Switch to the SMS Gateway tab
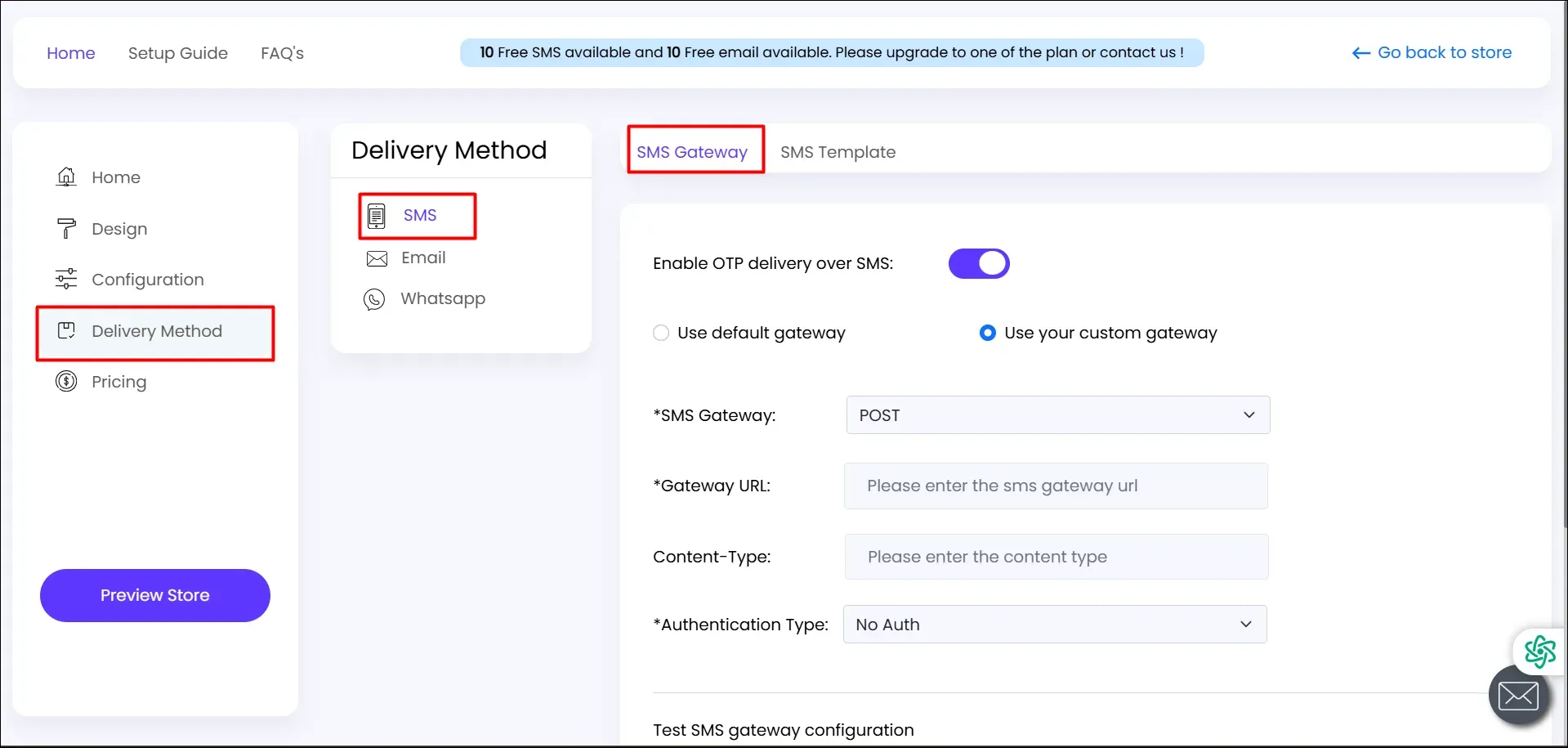This screenshot has width=1568, height=748. pyautogui.click(x=692, y=152)
